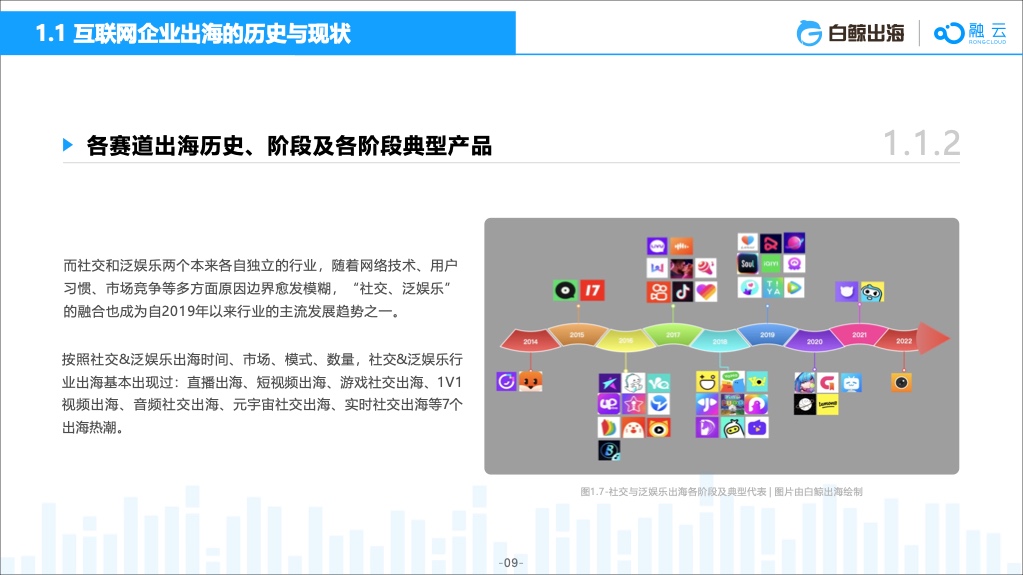The image size is (1023, 575).
Task: Click the purple Uplive app icon
Action: (x=609, y=404)
